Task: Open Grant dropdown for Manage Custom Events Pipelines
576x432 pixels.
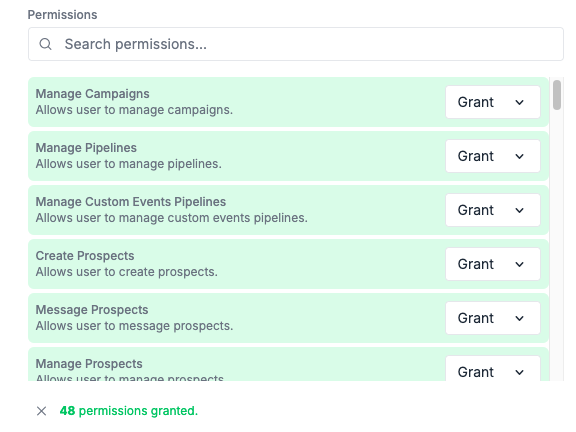Action: [493, 210]
